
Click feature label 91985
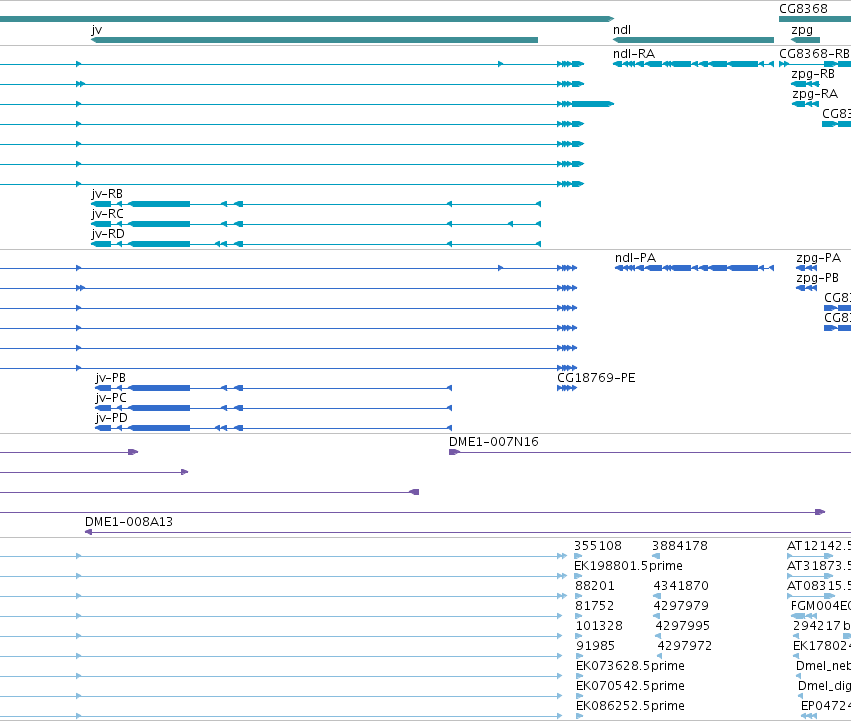pos(595,646)
